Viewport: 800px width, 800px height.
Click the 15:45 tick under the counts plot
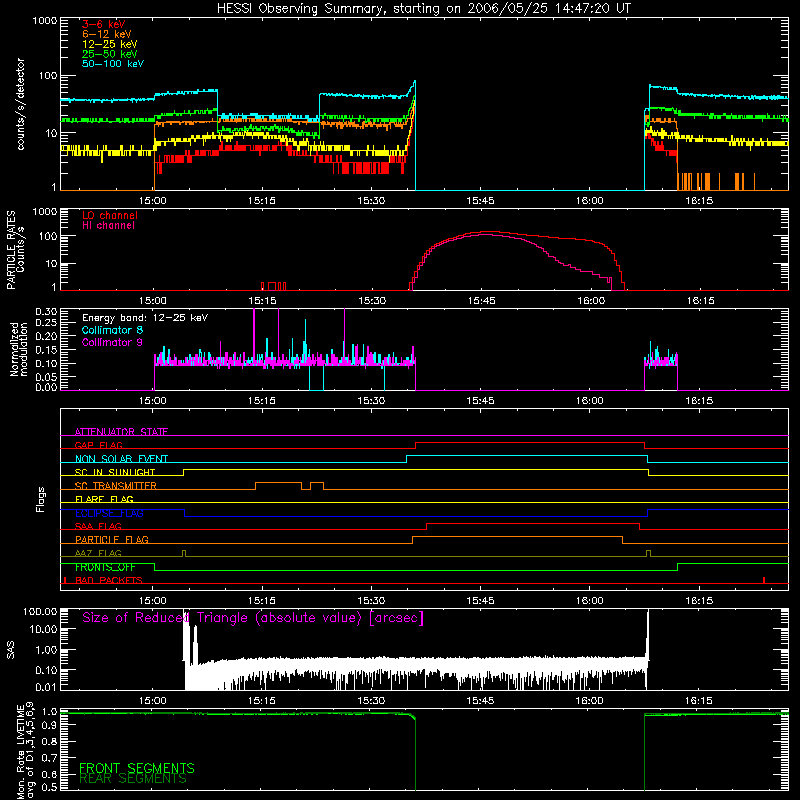pyautogui.click(x=480, y=201)
